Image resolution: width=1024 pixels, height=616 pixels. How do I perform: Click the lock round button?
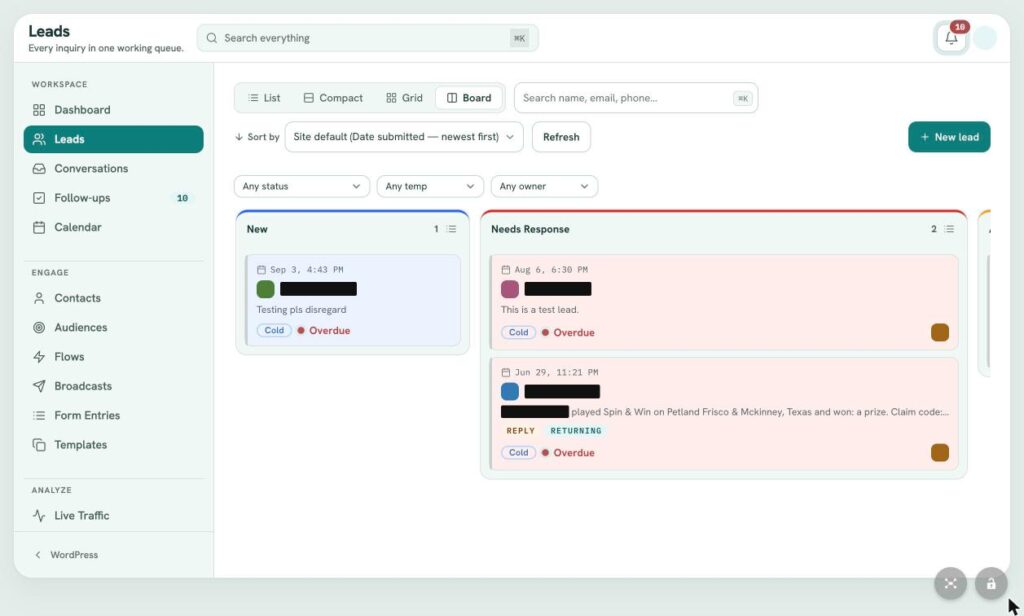pos(991,583)
